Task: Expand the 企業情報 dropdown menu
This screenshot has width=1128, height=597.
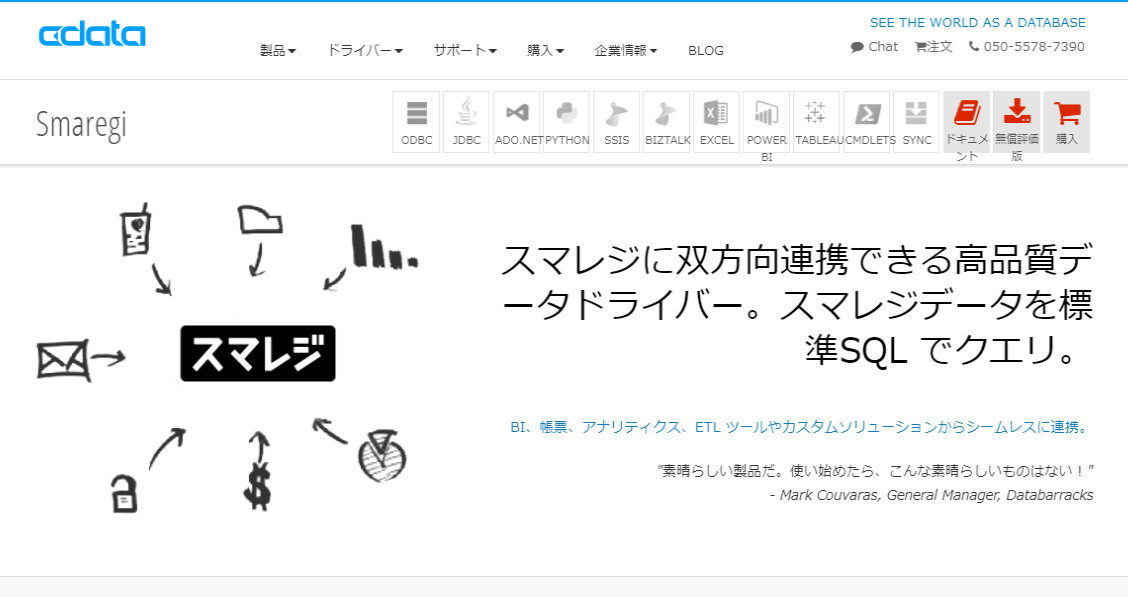Action: click(x=626, y=50)
